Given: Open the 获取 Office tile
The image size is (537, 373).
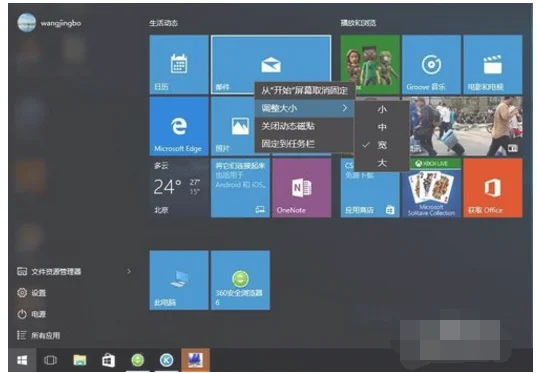Looking at the screenshot, I should click(493, 187).
